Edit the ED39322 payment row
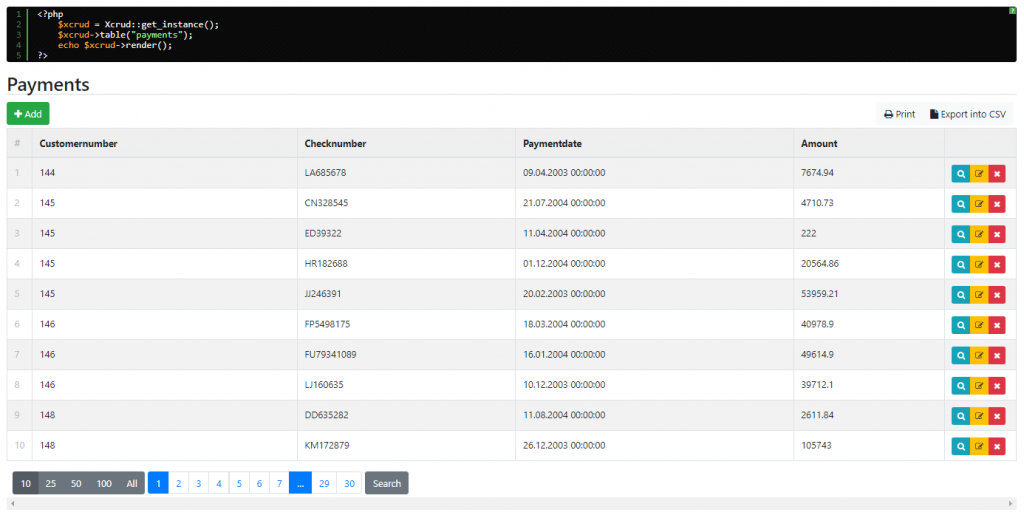 point(979,234)
